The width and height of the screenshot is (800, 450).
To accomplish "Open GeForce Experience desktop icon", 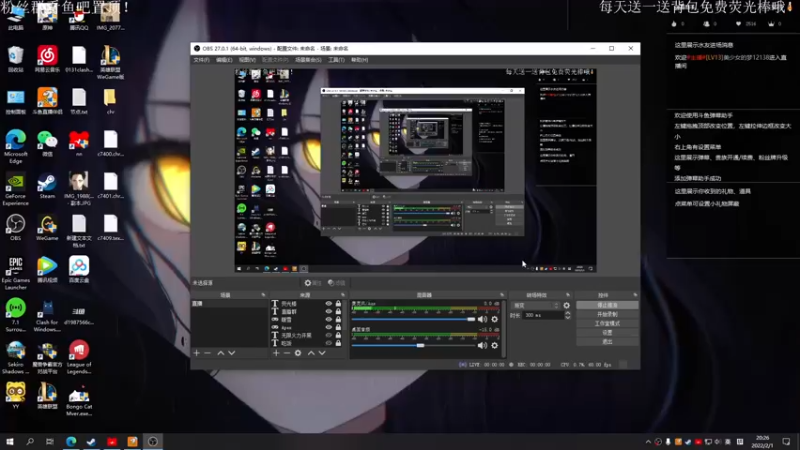I will [x=15, y=189].
